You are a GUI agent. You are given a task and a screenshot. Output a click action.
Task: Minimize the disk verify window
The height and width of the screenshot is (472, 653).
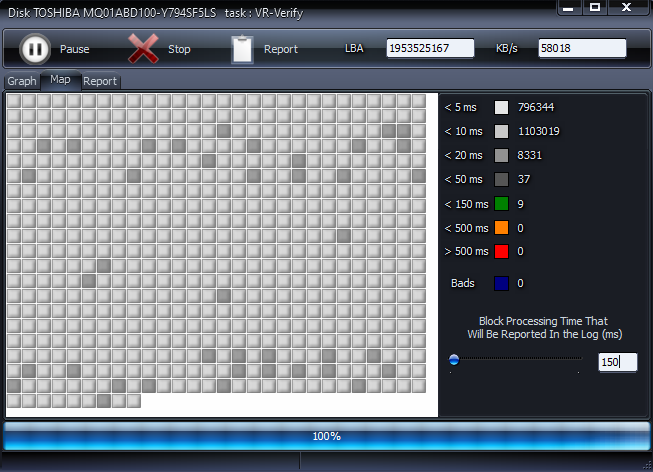click(569, 7)
